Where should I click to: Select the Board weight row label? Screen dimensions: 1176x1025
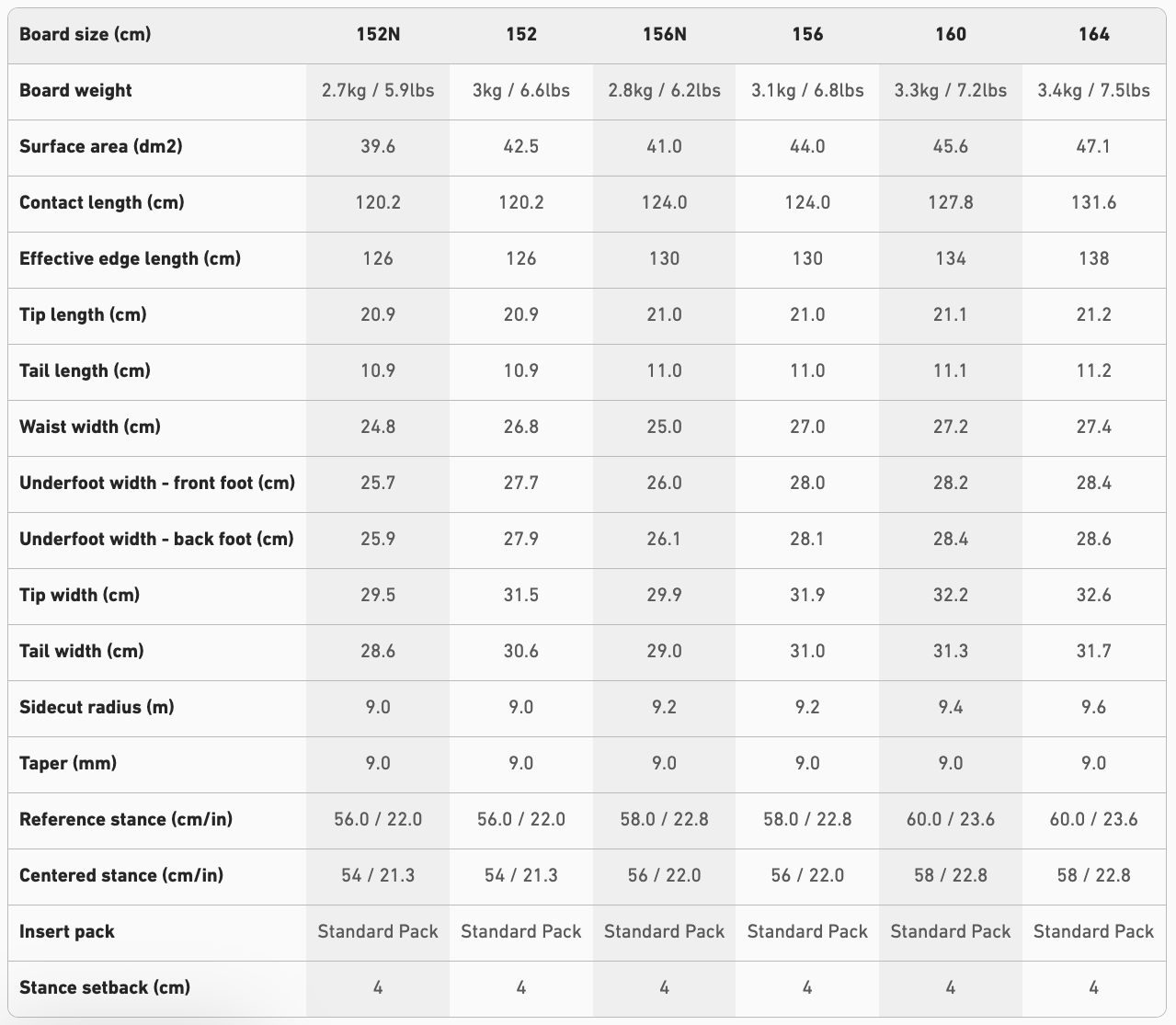(75, 90)
